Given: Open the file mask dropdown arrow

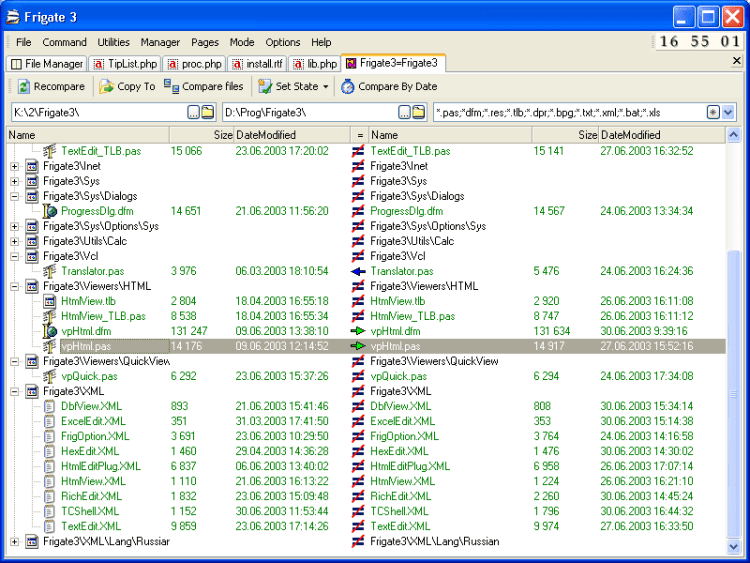Looking at the screenshot, I should [x=728, y=112].
